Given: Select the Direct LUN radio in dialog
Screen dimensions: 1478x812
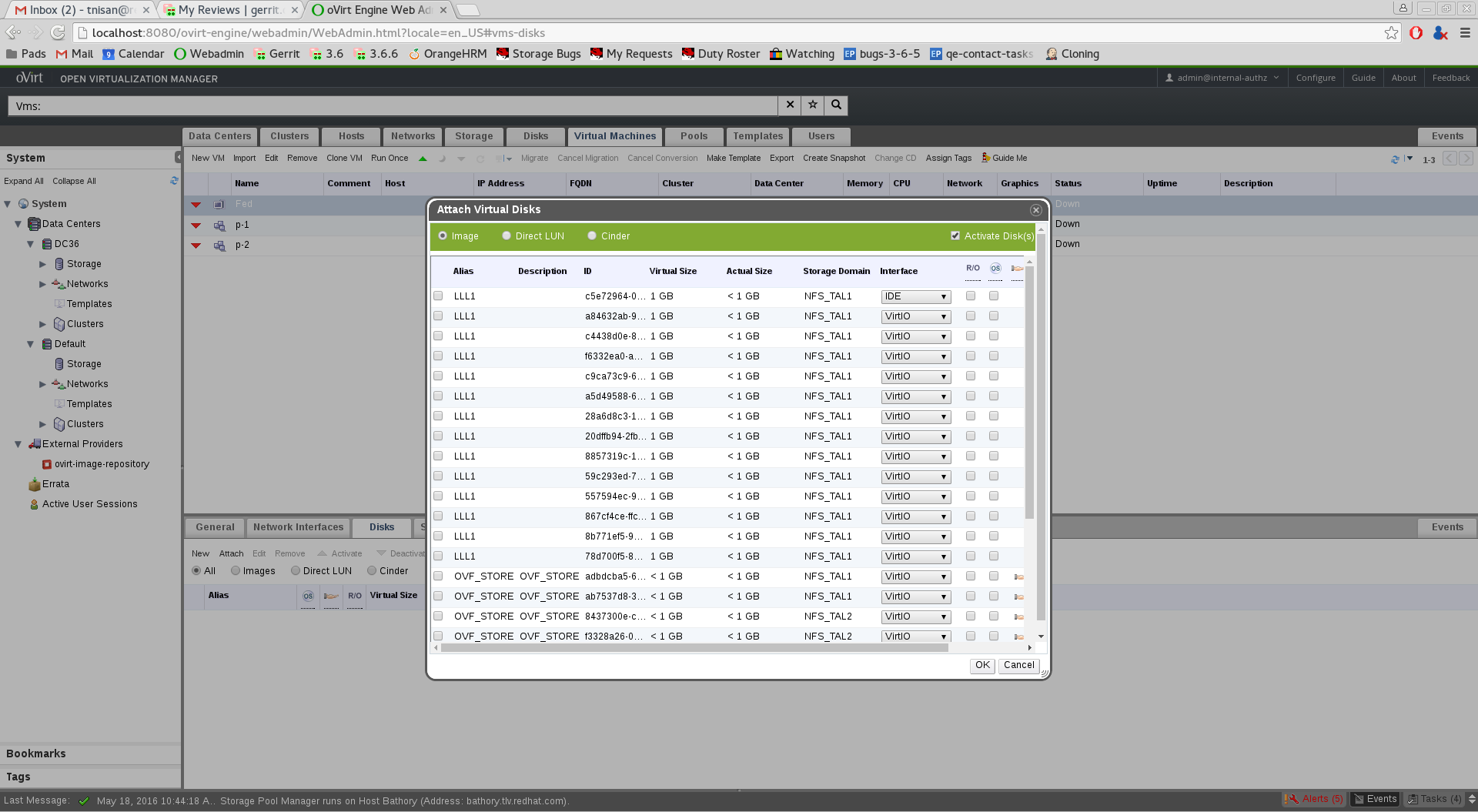Looking at the screenshot, I should (507, 236).
